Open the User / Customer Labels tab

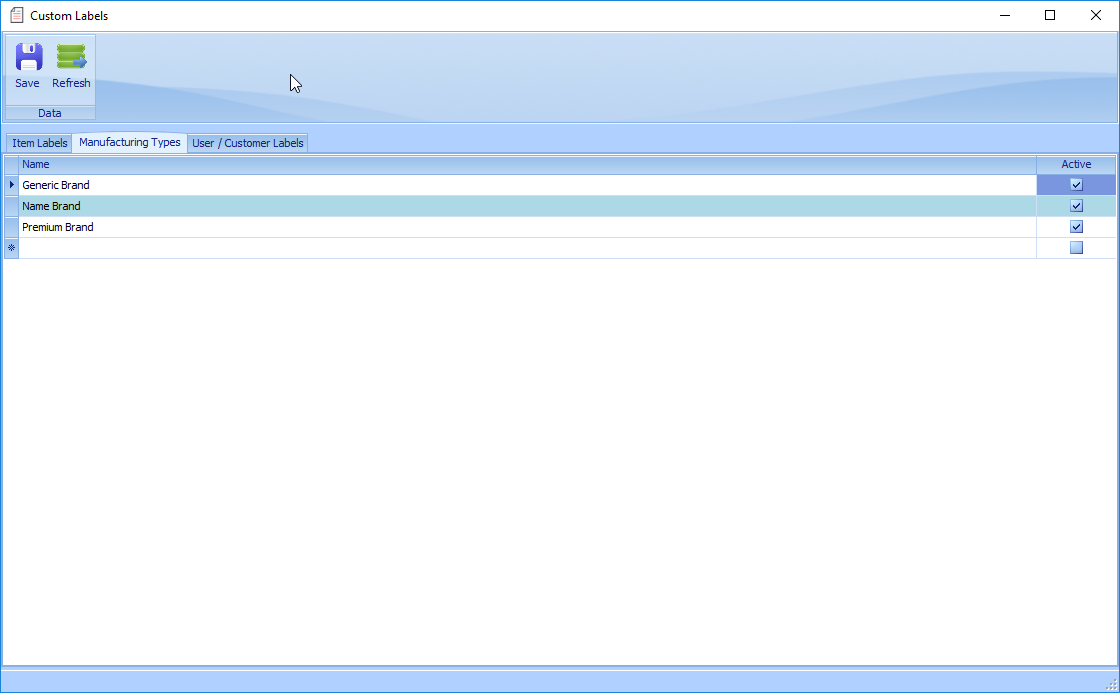pyautogui.click(x=247, y=143)
